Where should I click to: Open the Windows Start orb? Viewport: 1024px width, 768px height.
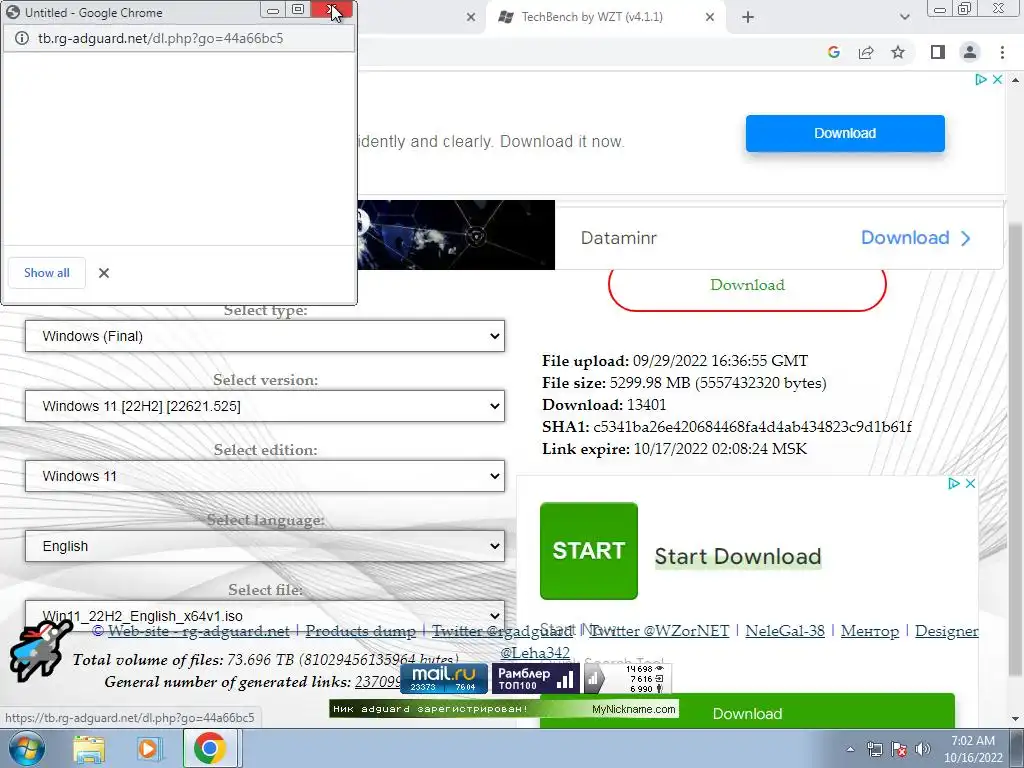[26, 748]
